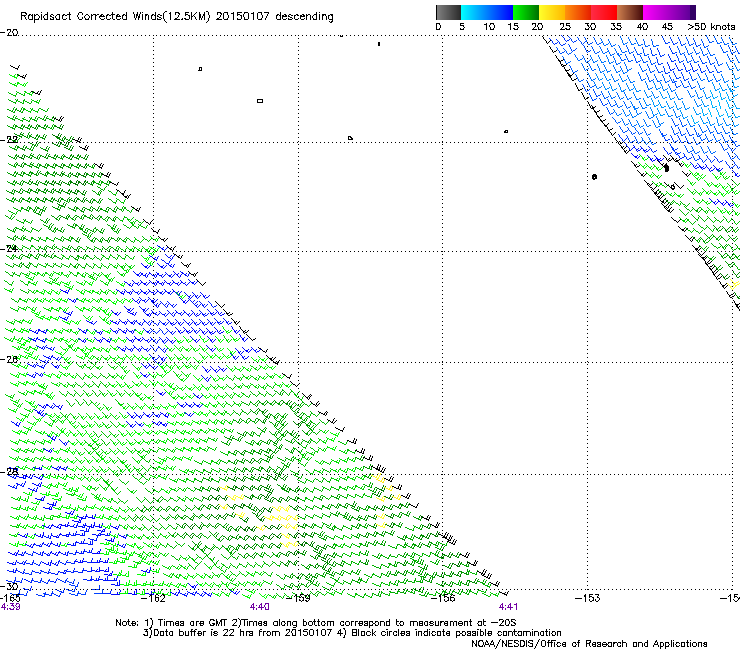740x650 pixels.
Task: Click the -26 latitude axis label
Action: coord(9,360)
